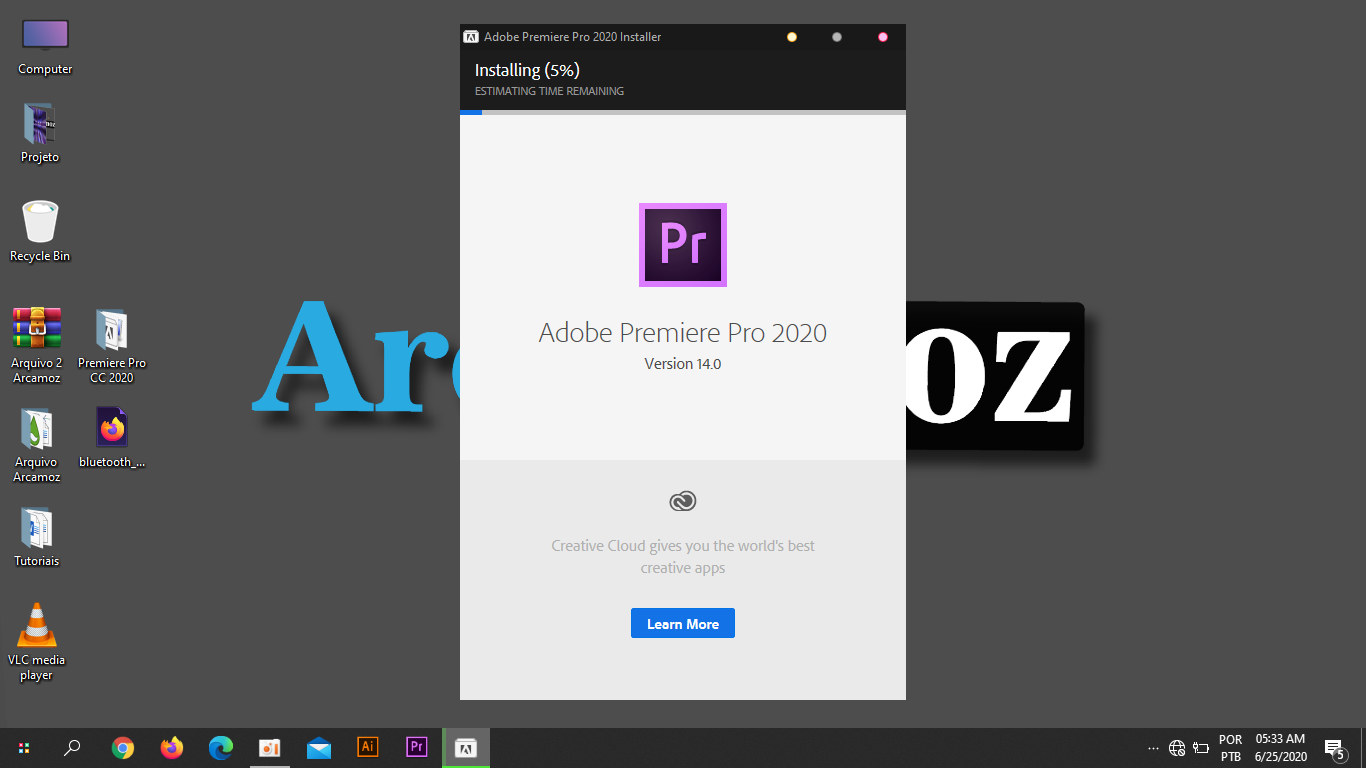Open the Mail app from taskbar
1366x768 pixels.
(319, 748)
